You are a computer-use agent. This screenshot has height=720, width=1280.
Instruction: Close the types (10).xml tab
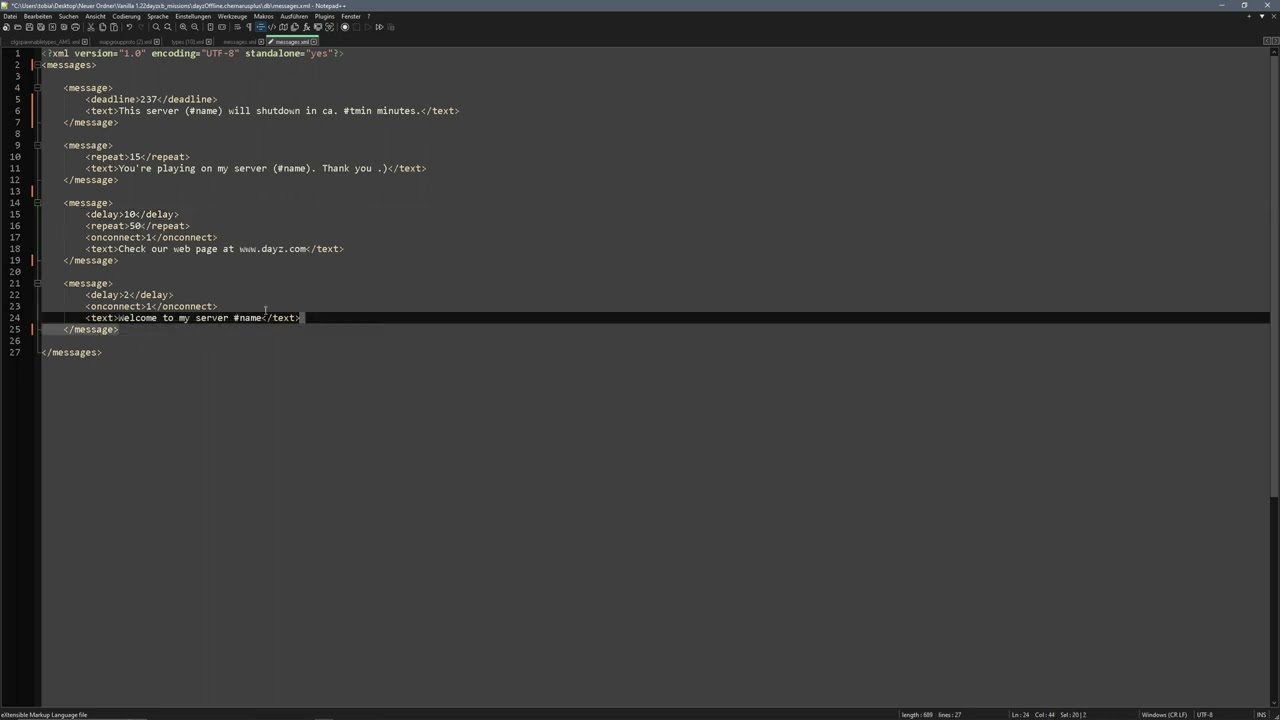click(x=209, y=42)
